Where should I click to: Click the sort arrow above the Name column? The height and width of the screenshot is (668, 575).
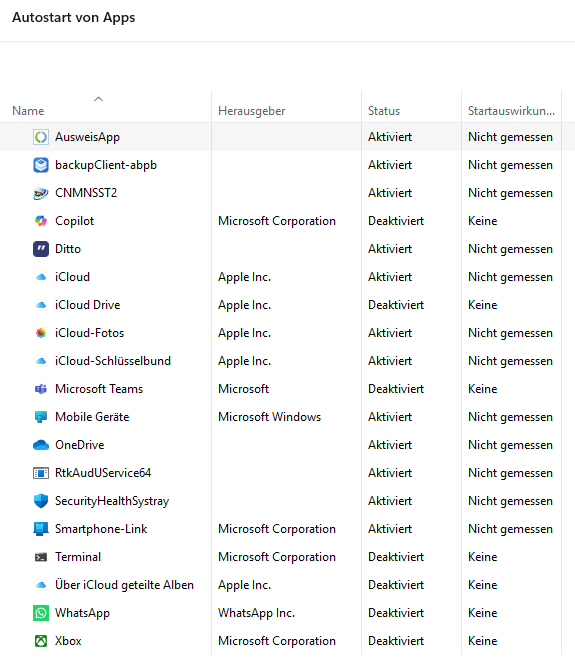click(98, 99)
